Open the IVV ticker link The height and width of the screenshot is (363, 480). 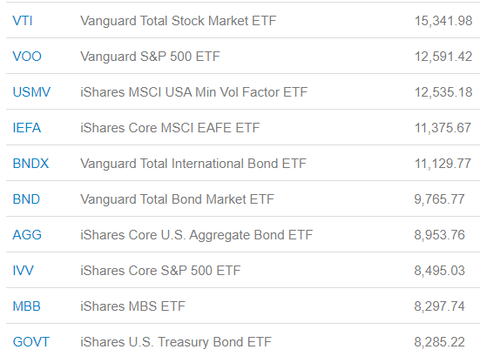[x=23, y=270]
